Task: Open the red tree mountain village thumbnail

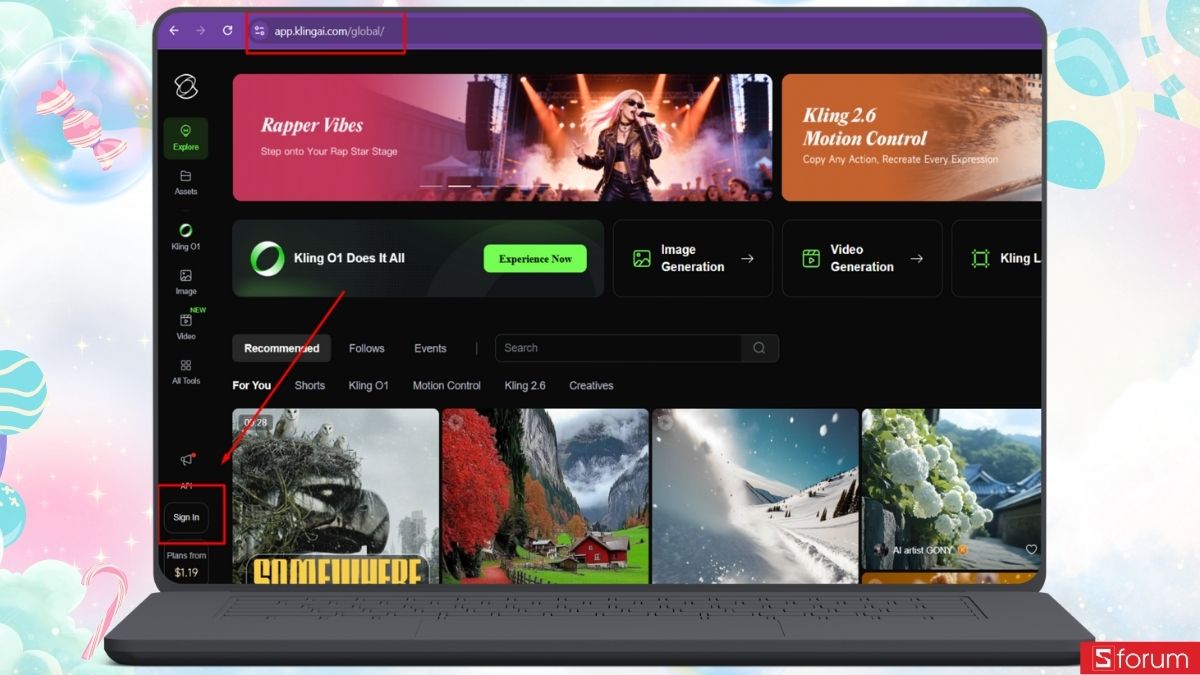Action: point(546,495)
